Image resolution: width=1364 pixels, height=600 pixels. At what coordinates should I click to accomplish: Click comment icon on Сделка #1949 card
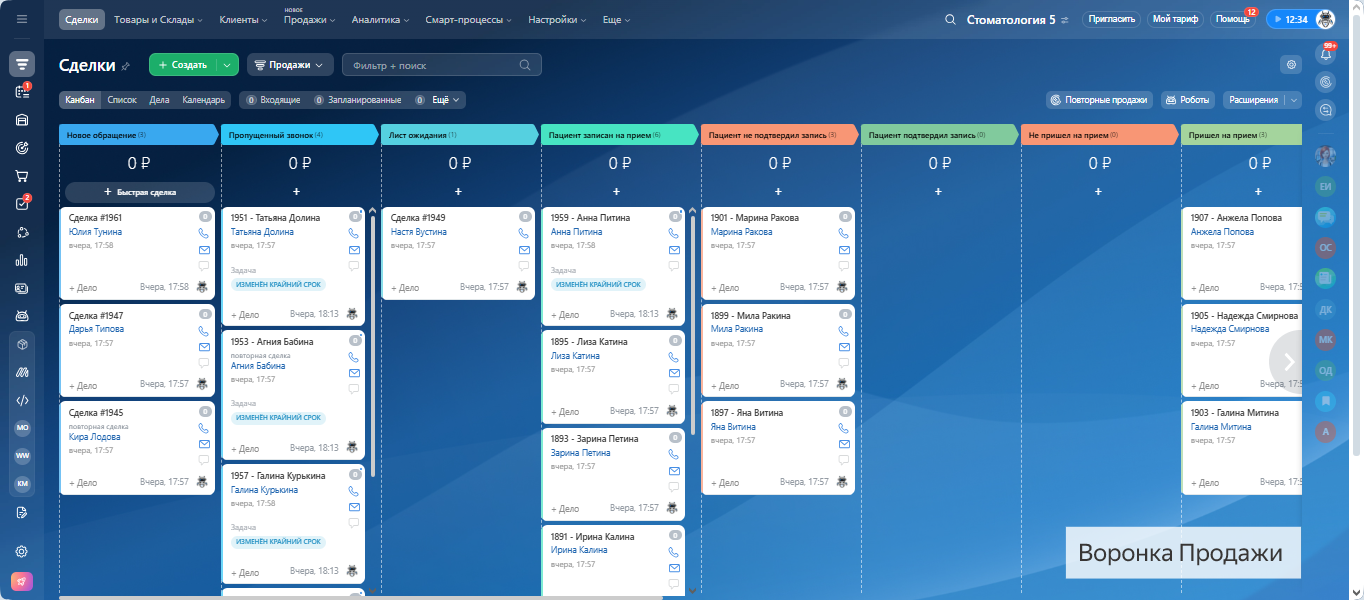[x=524, y=266]
